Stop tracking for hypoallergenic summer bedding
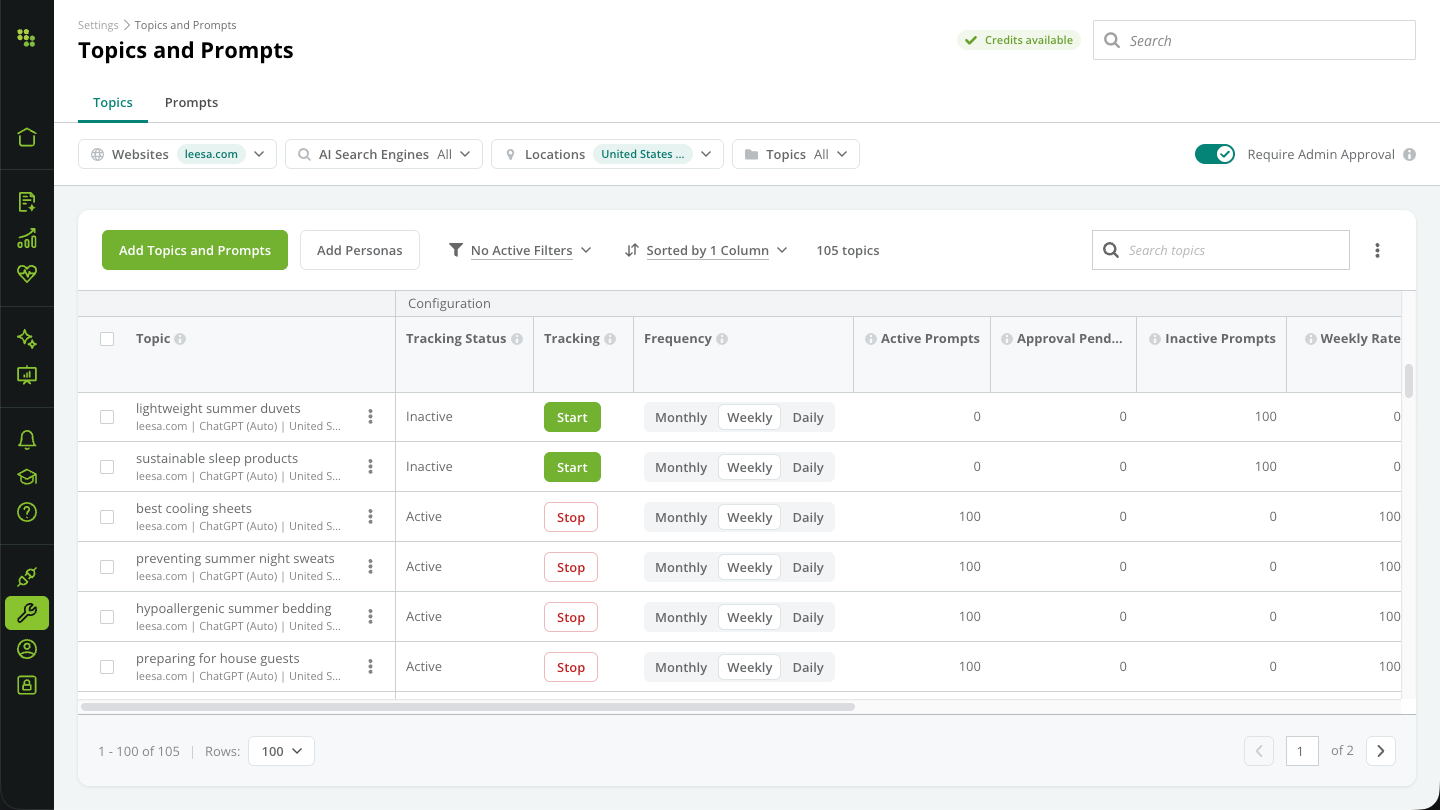This screenshot has height=810, width=1440. [x=571, y=617]
